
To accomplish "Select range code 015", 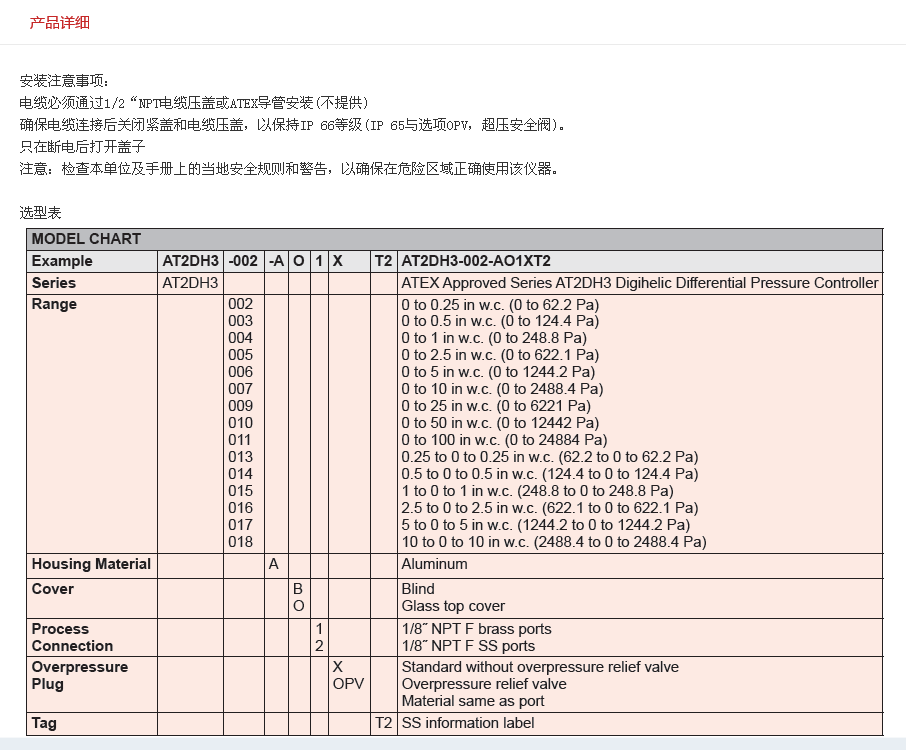I will click(240, 491).
